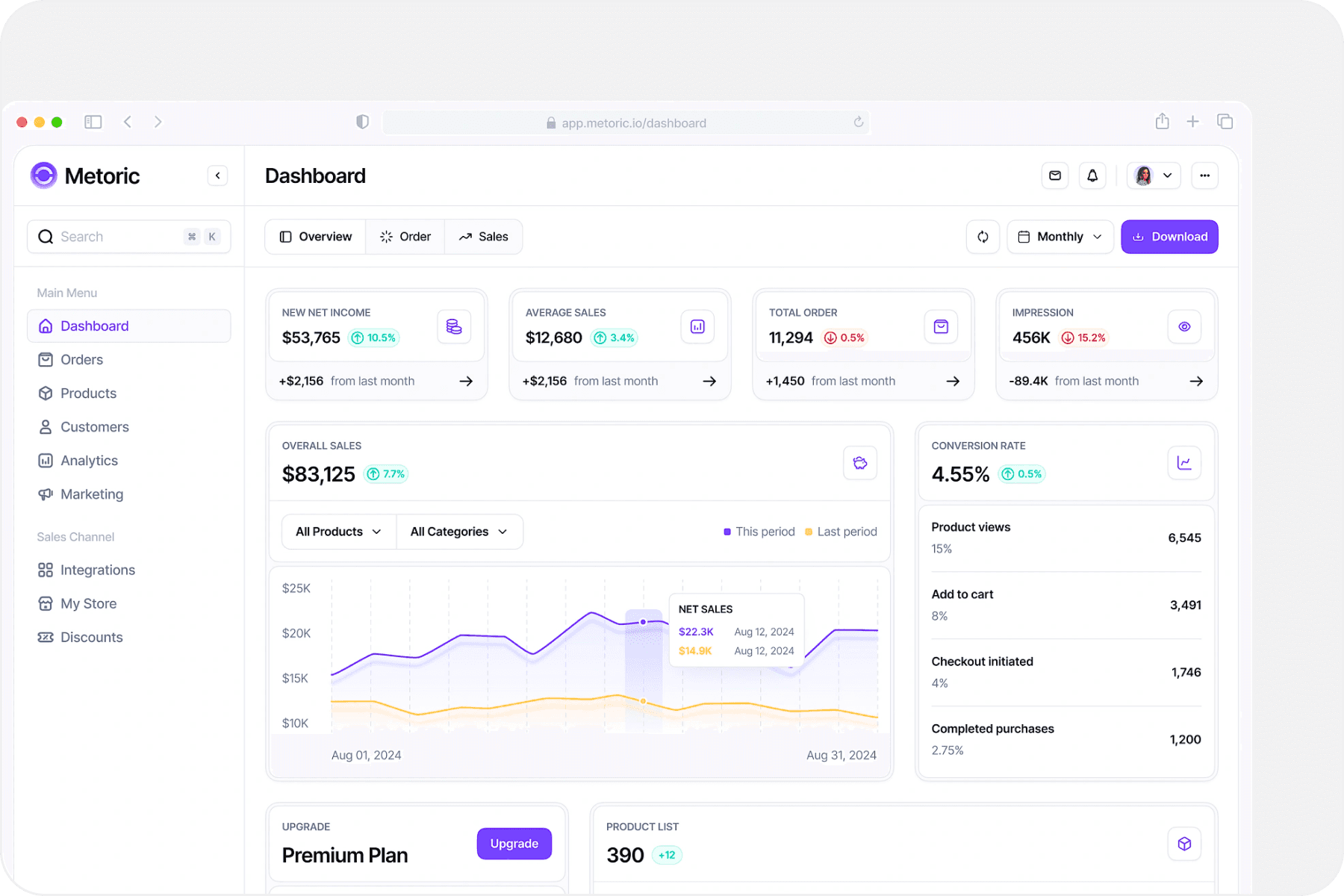1344x896 pixels.
Task: Expand the All Products dropdown
Action: click(339, 532)
